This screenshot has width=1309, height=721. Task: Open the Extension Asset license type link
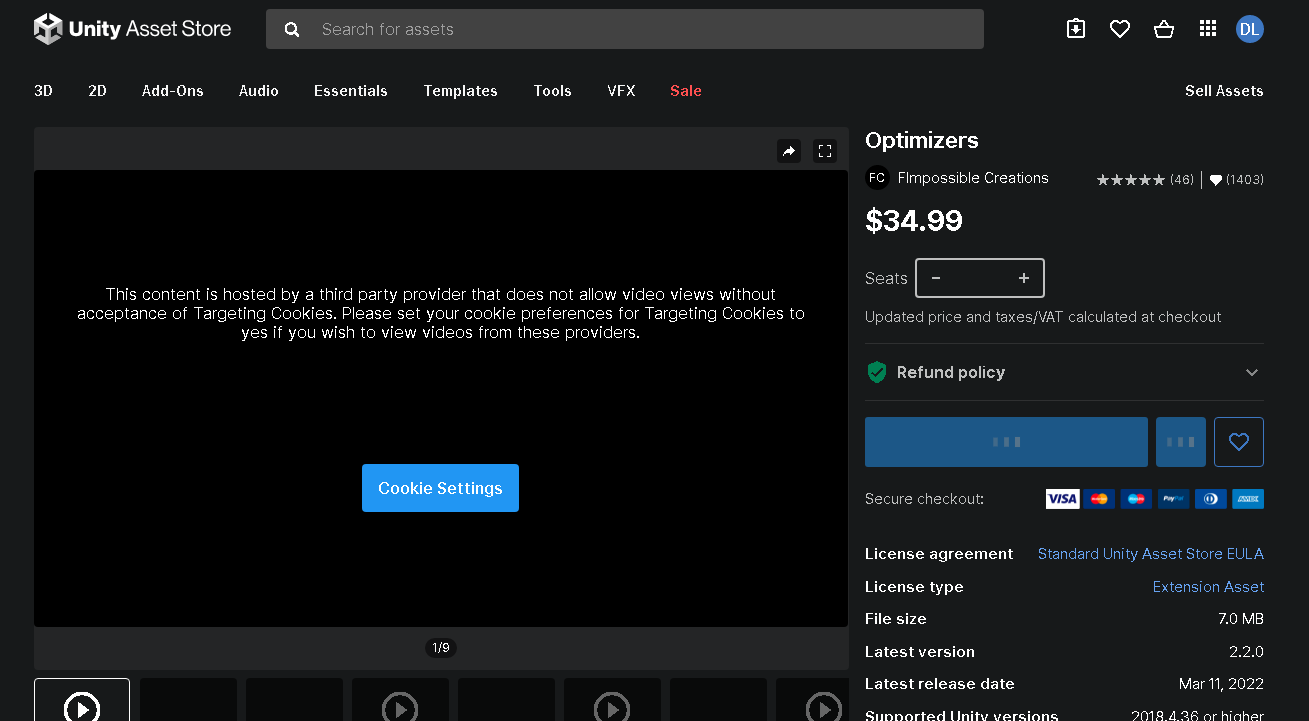click(1208, 587)
